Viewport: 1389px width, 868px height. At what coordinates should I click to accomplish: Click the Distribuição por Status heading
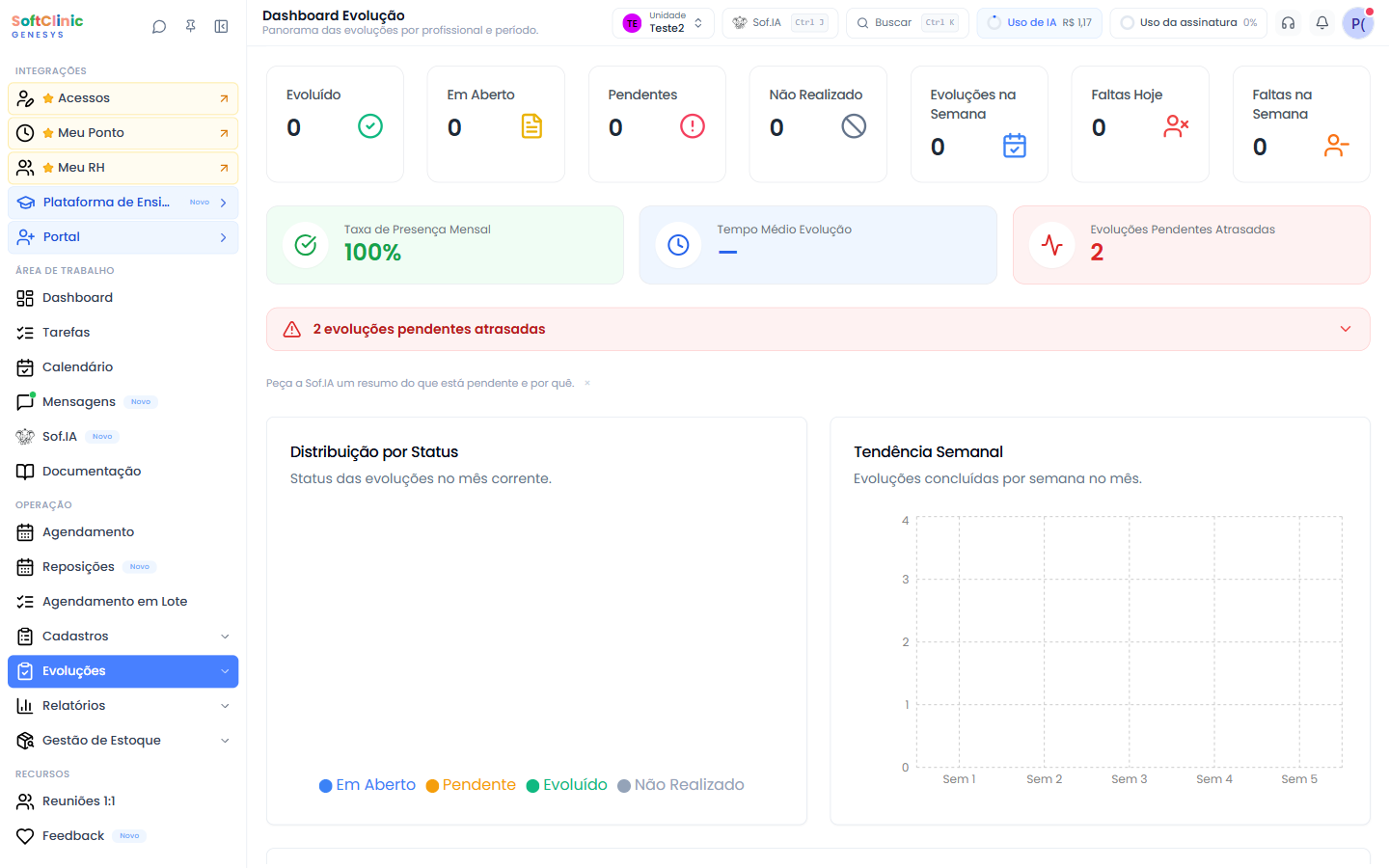pyautogui.click(x=374, y=452)
